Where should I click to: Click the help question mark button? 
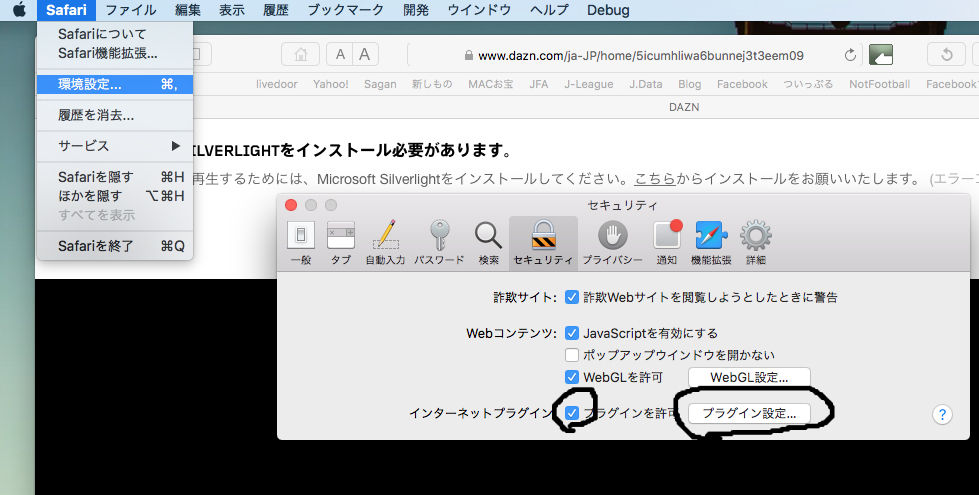[942, 414]
